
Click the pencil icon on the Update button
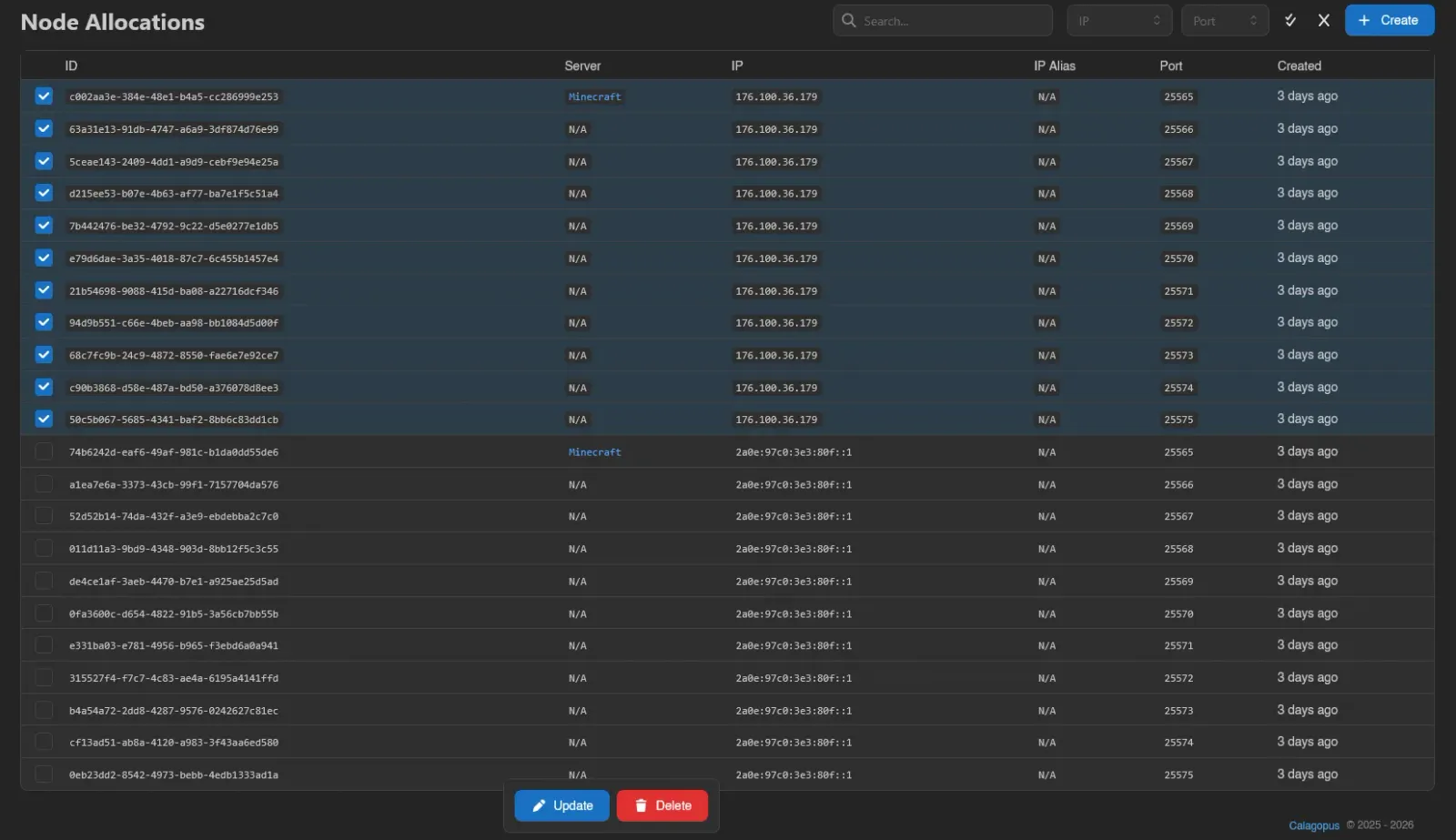[x=539, y=805]
